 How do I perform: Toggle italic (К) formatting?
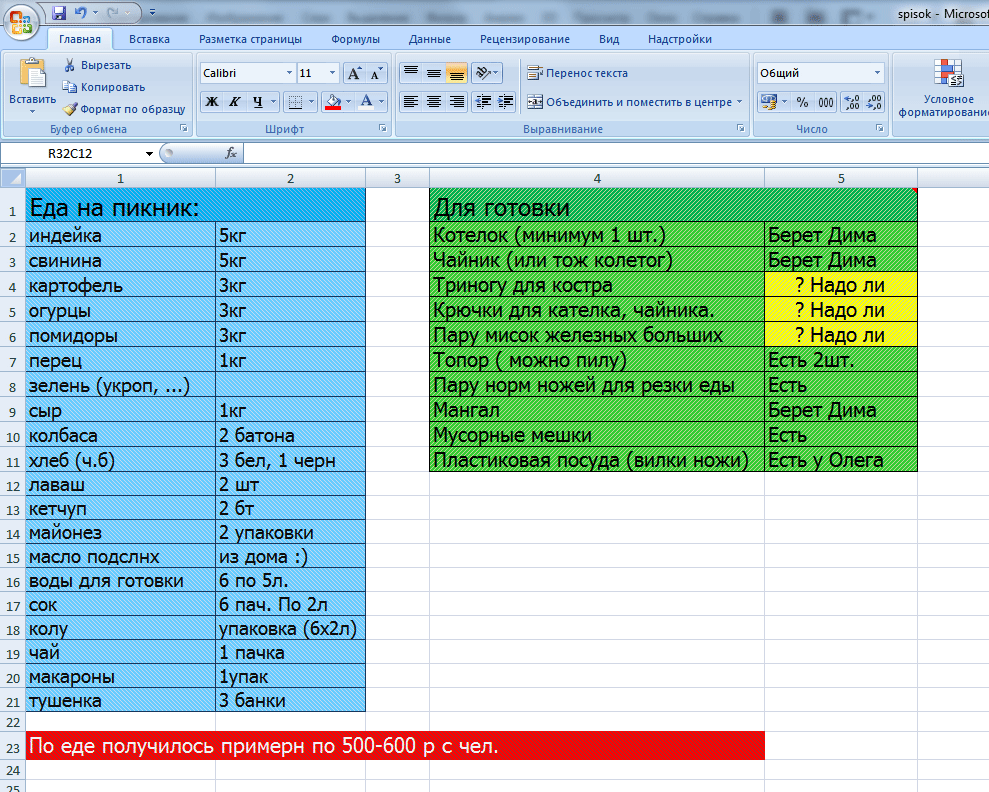(235, 101)
